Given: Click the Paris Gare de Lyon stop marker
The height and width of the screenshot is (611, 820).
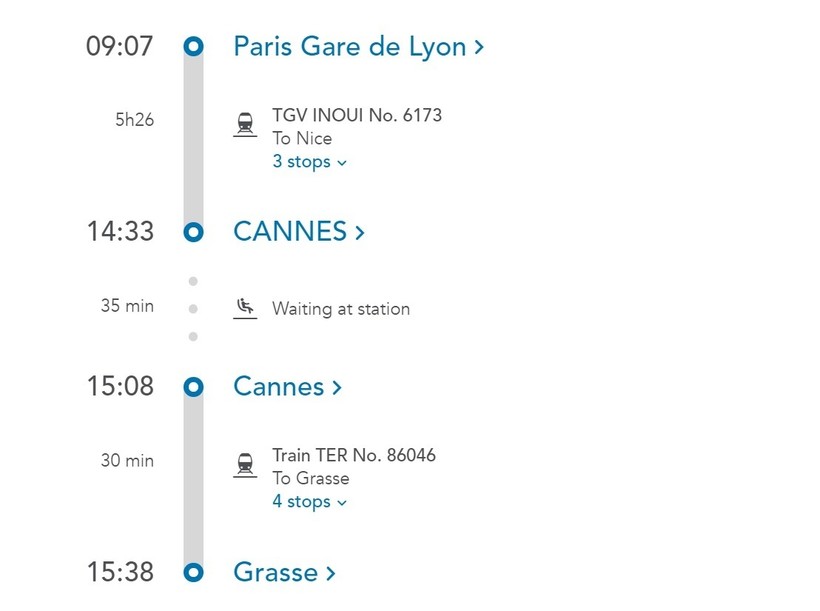Looking at the screenshot, I should [193, 46].
